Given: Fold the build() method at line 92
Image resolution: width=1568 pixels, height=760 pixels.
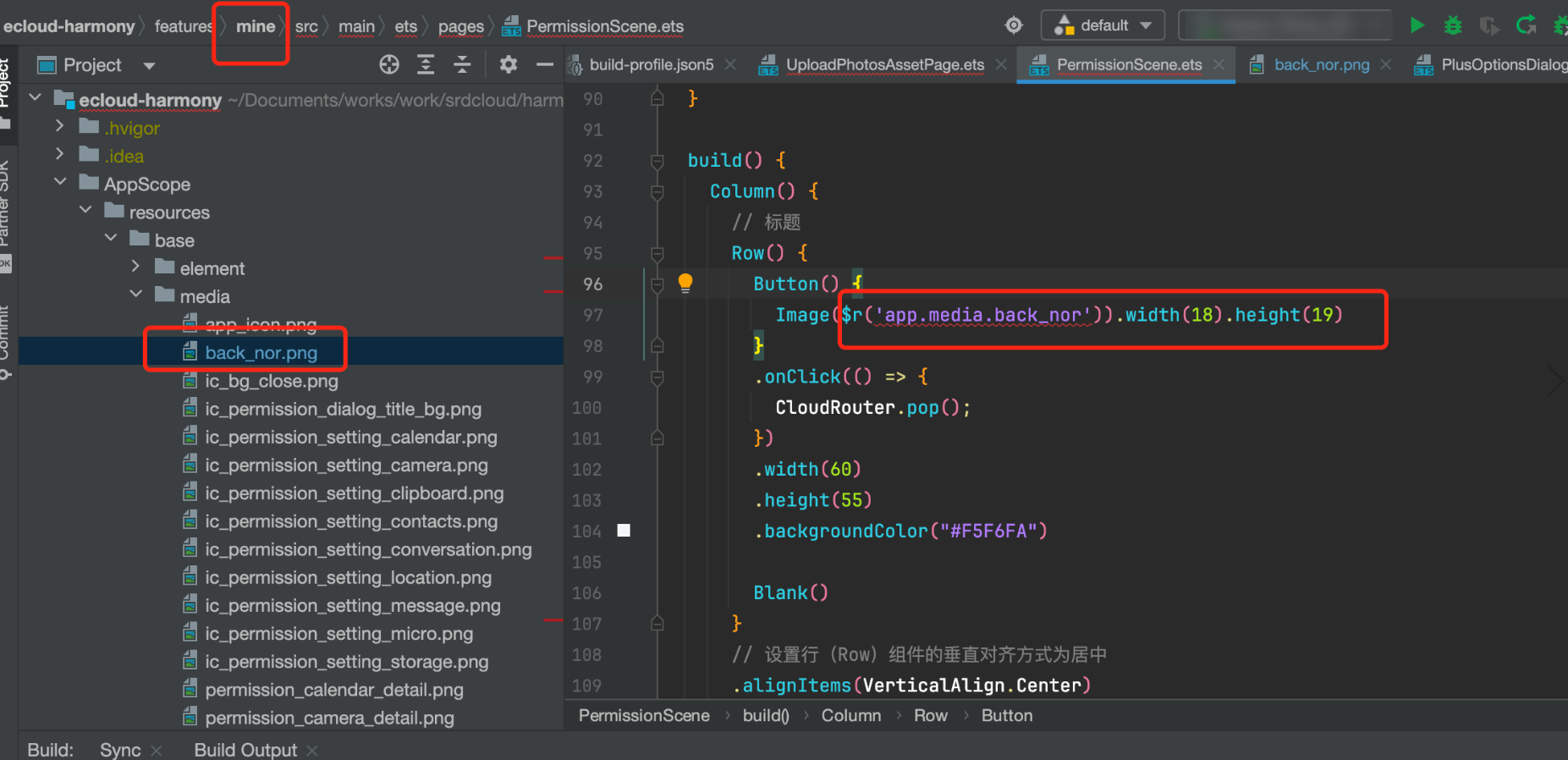Looking at the screenshot, I should tap(657, 160).
